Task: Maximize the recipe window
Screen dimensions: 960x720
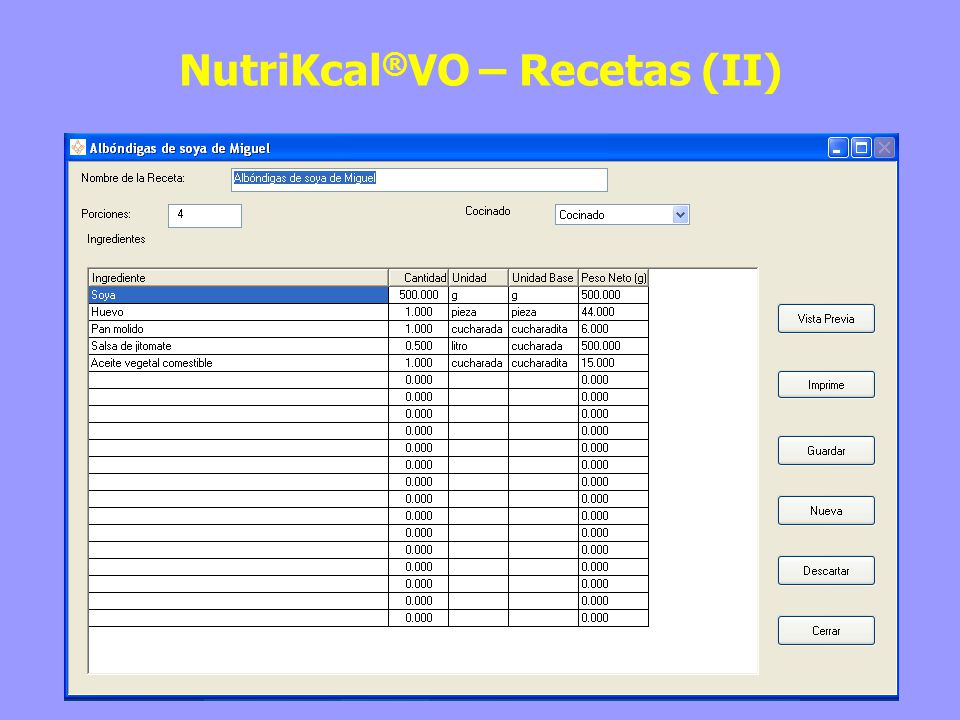Action: click(x=861, y=148)
